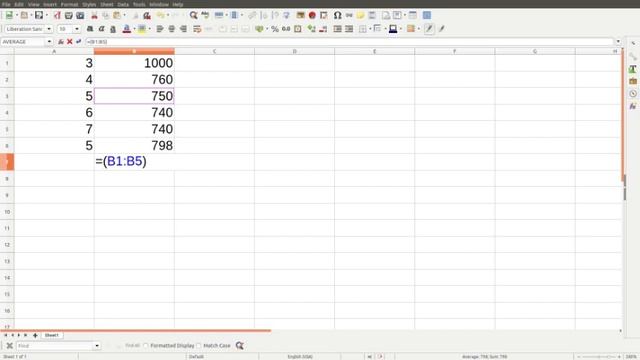The image size is (640, 360).
Task: Open the Font Name dropdown
Action: [49, 29]
